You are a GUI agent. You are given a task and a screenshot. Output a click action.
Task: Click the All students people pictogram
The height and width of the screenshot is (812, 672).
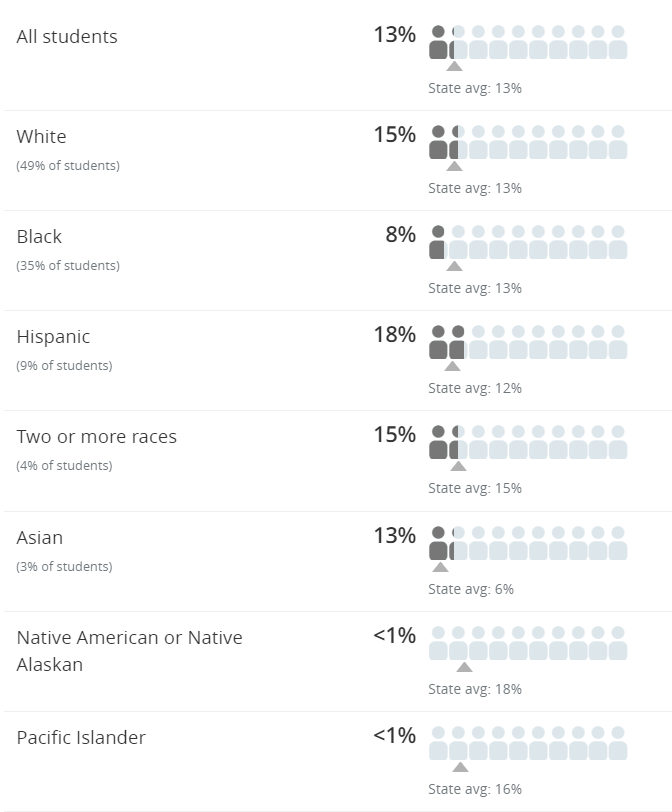click(x=528, y=43)
